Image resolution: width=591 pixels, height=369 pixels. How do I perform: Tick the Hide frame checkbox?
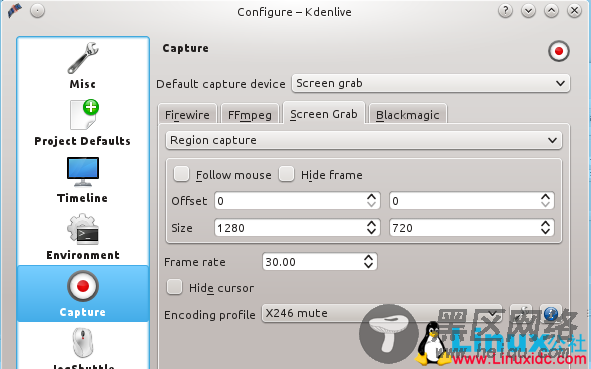click(286, 175)
